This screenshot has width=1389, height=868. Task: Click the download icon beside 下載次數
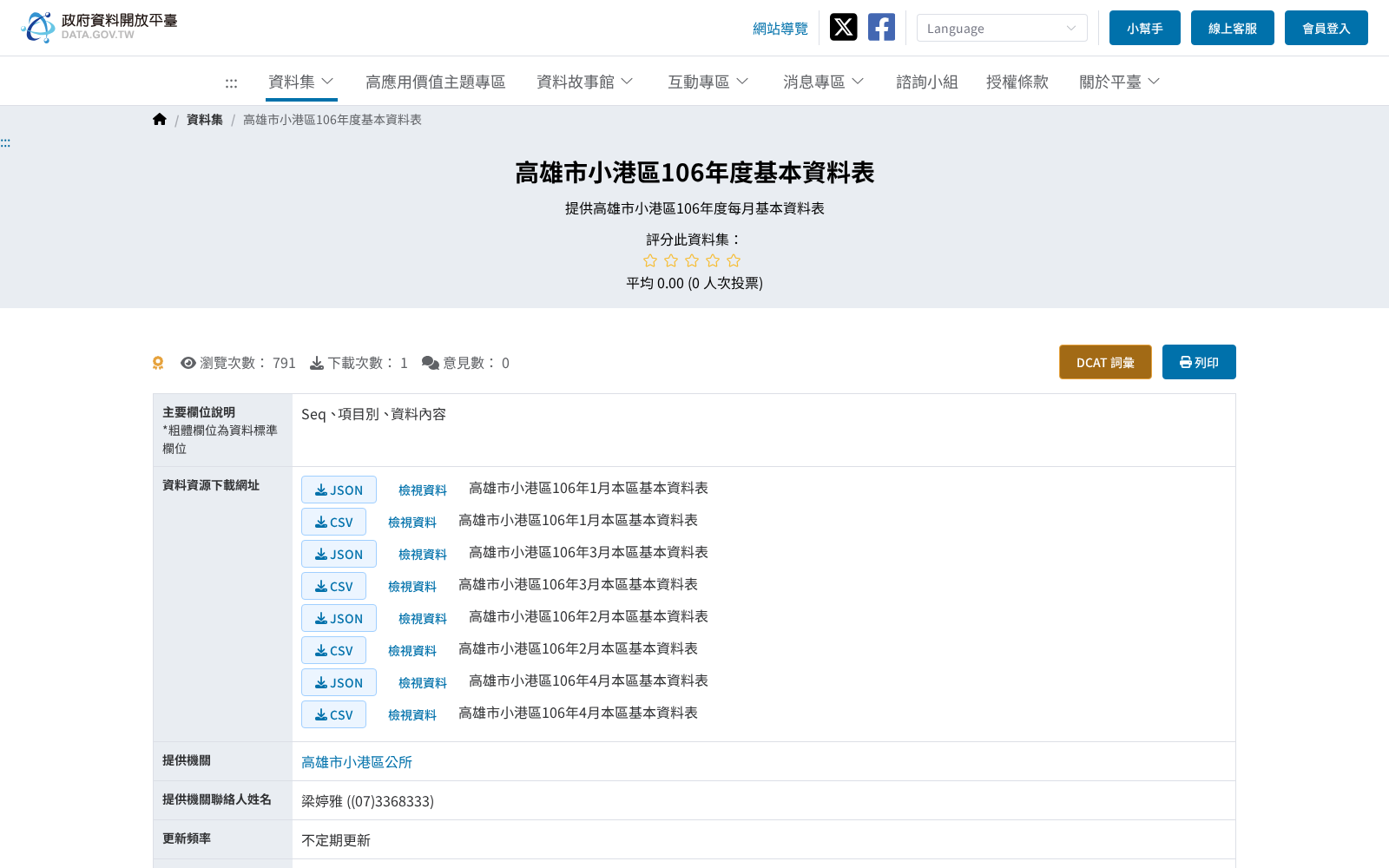click(x=317, y=363)
